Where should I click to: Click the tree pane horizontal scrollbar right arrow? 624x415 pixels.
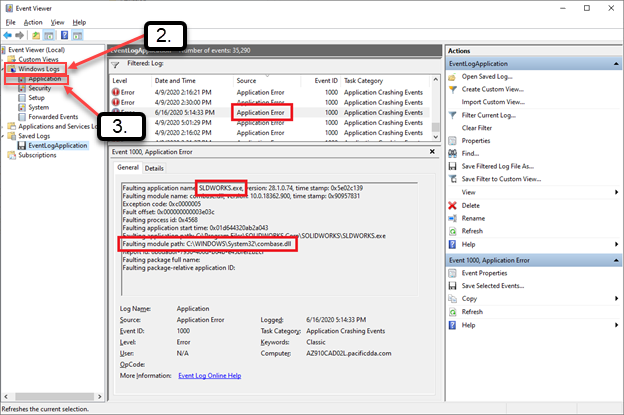pos(99,397)
